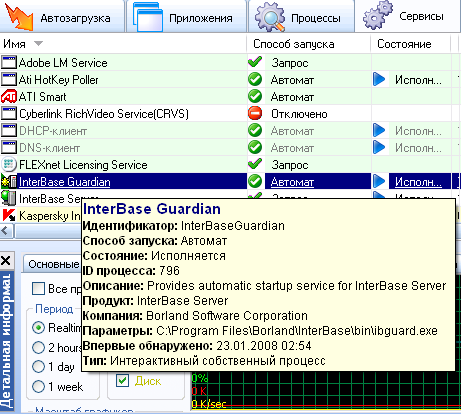Click the Запрос value for Adobe LM Service

[290, 63]
